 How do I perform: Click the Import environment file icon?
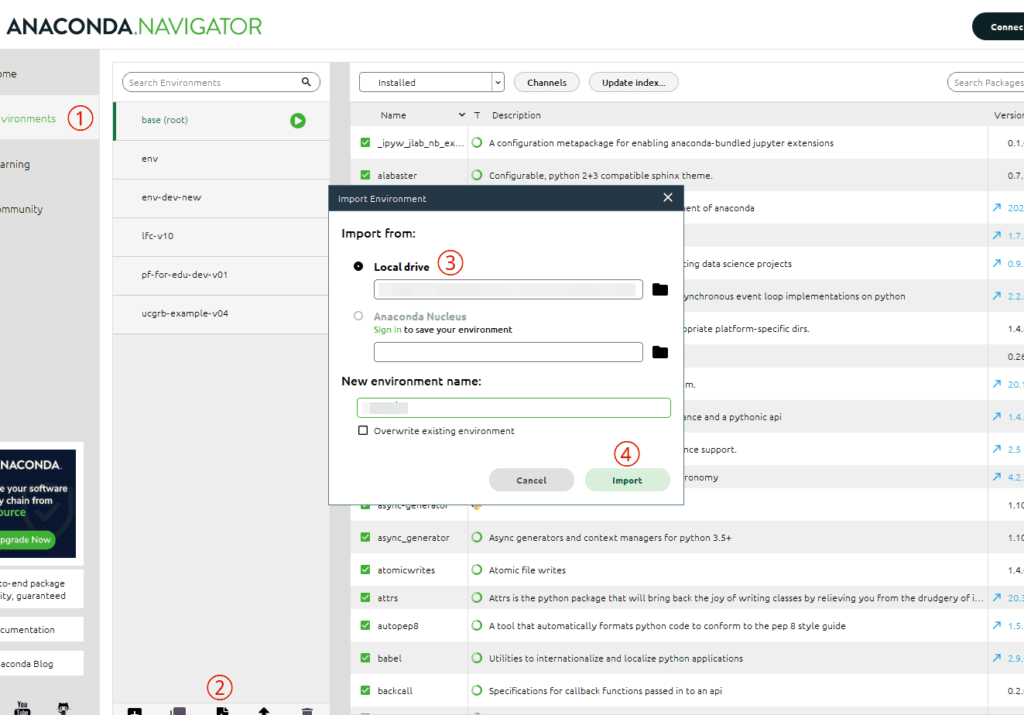coord(223,711)
